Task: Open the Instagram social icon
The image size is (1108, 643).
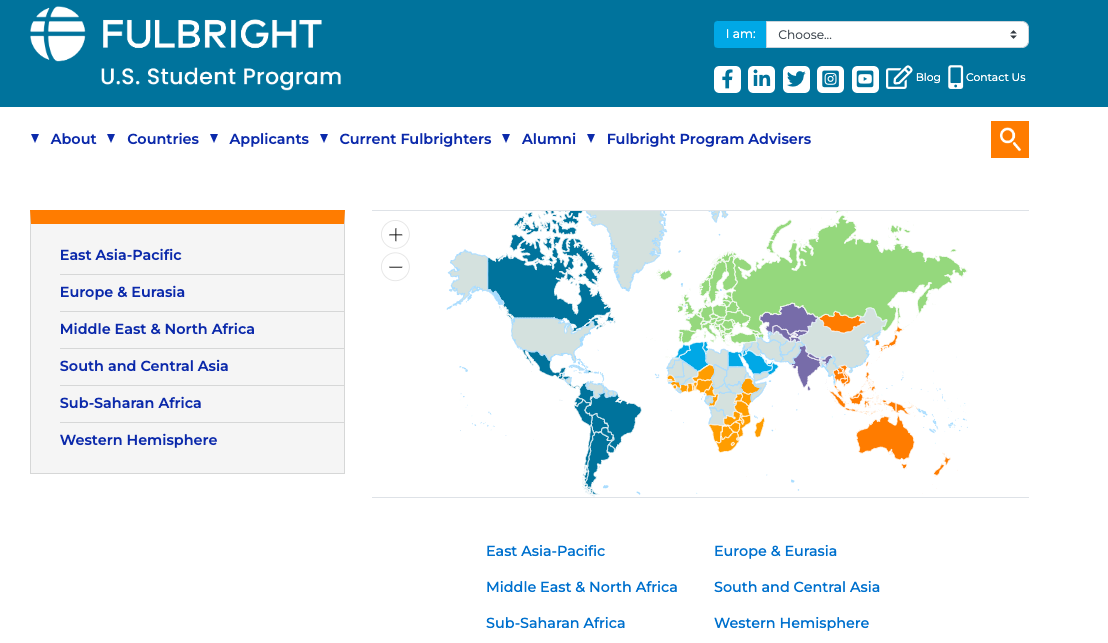Action: [831, 79]
